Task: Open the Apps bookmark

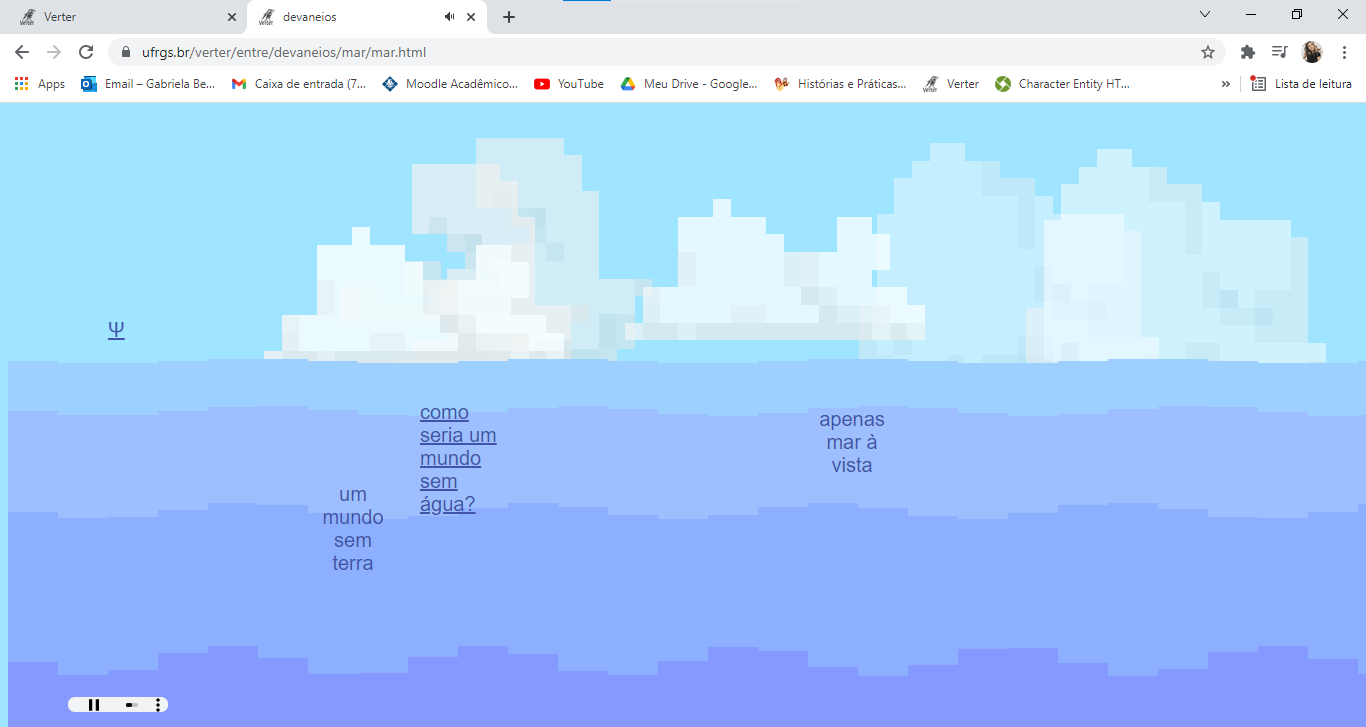Action: 40,84
